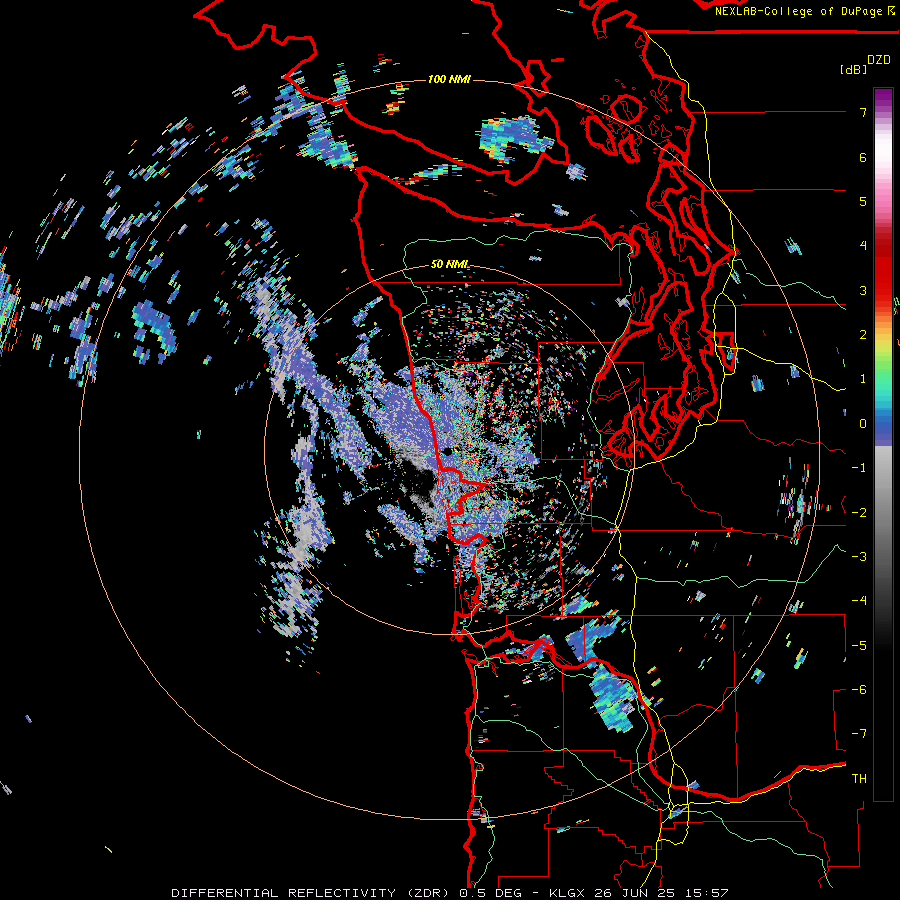Click the vertical ZDR color bar

pyautogui.click(x=883, y=445)
